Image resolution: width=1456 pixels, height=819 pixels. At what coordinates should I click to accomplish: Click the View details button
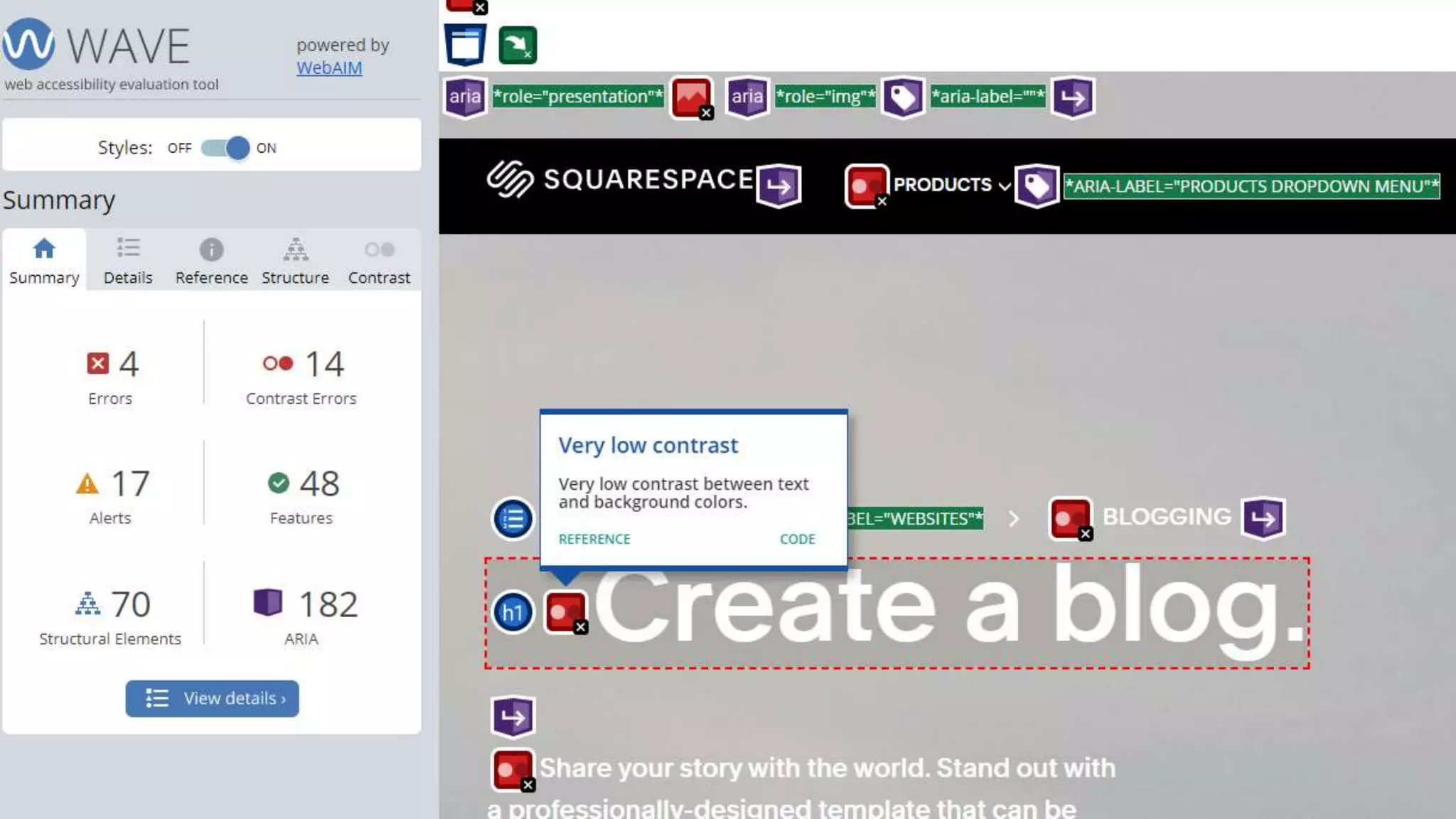(x=212, y=698)
